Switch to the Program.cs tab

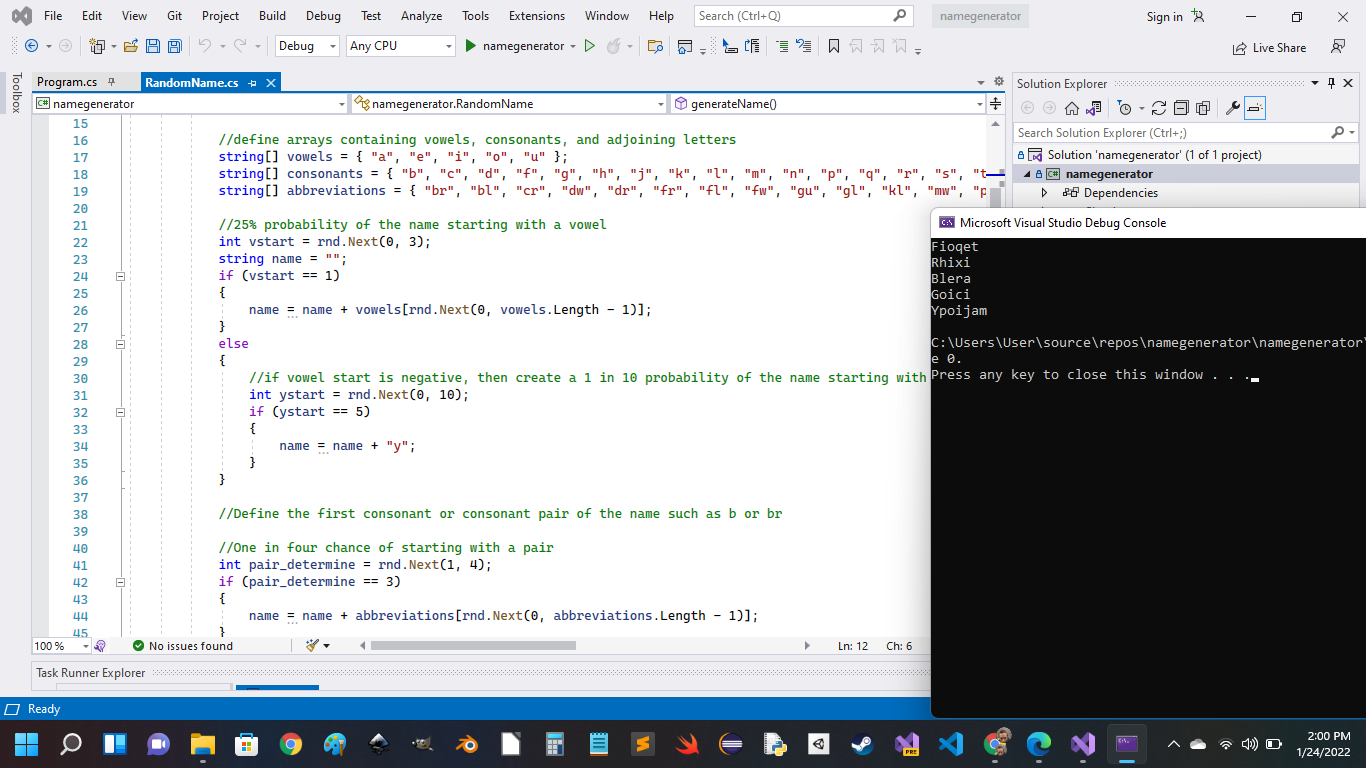click(x=67, y=83)
